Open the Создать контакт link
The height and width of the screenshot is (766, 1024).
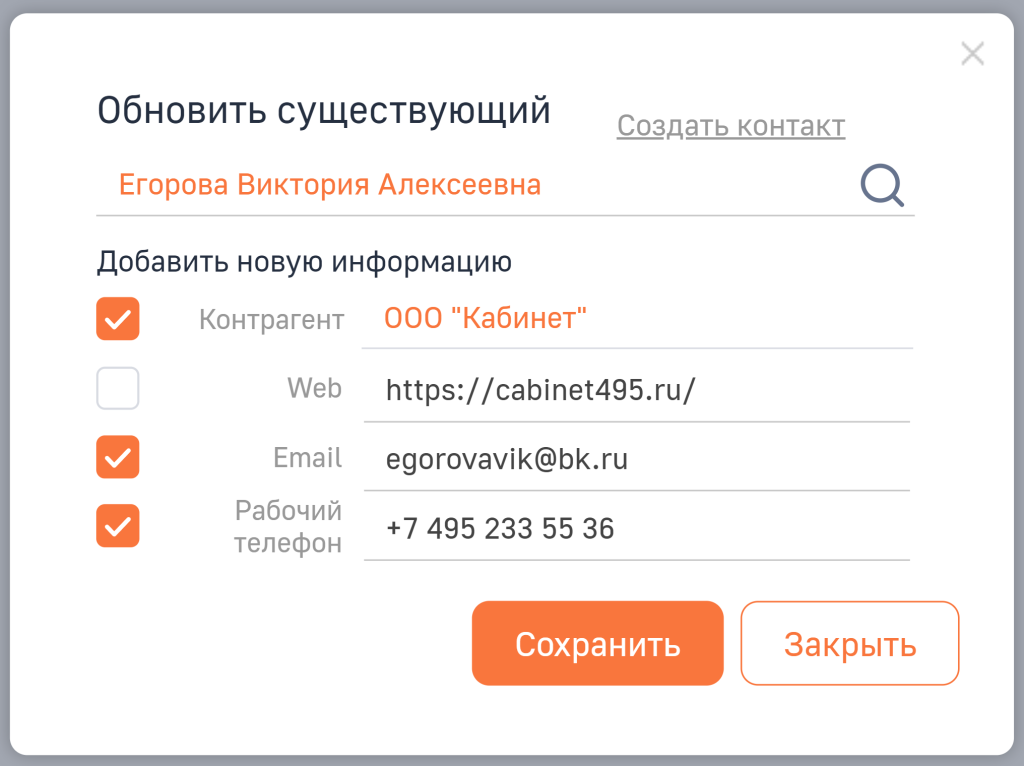pyautogui.click(x=731, y=126)
